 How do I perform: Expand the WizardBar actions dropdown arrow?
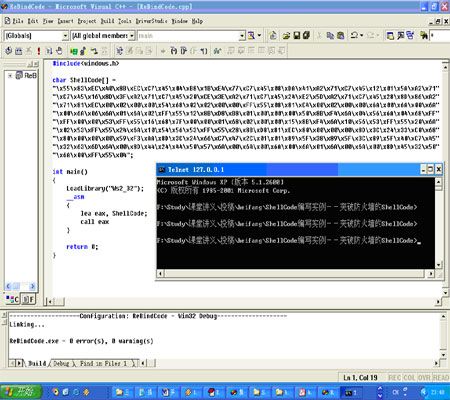[x=259, y=35]
